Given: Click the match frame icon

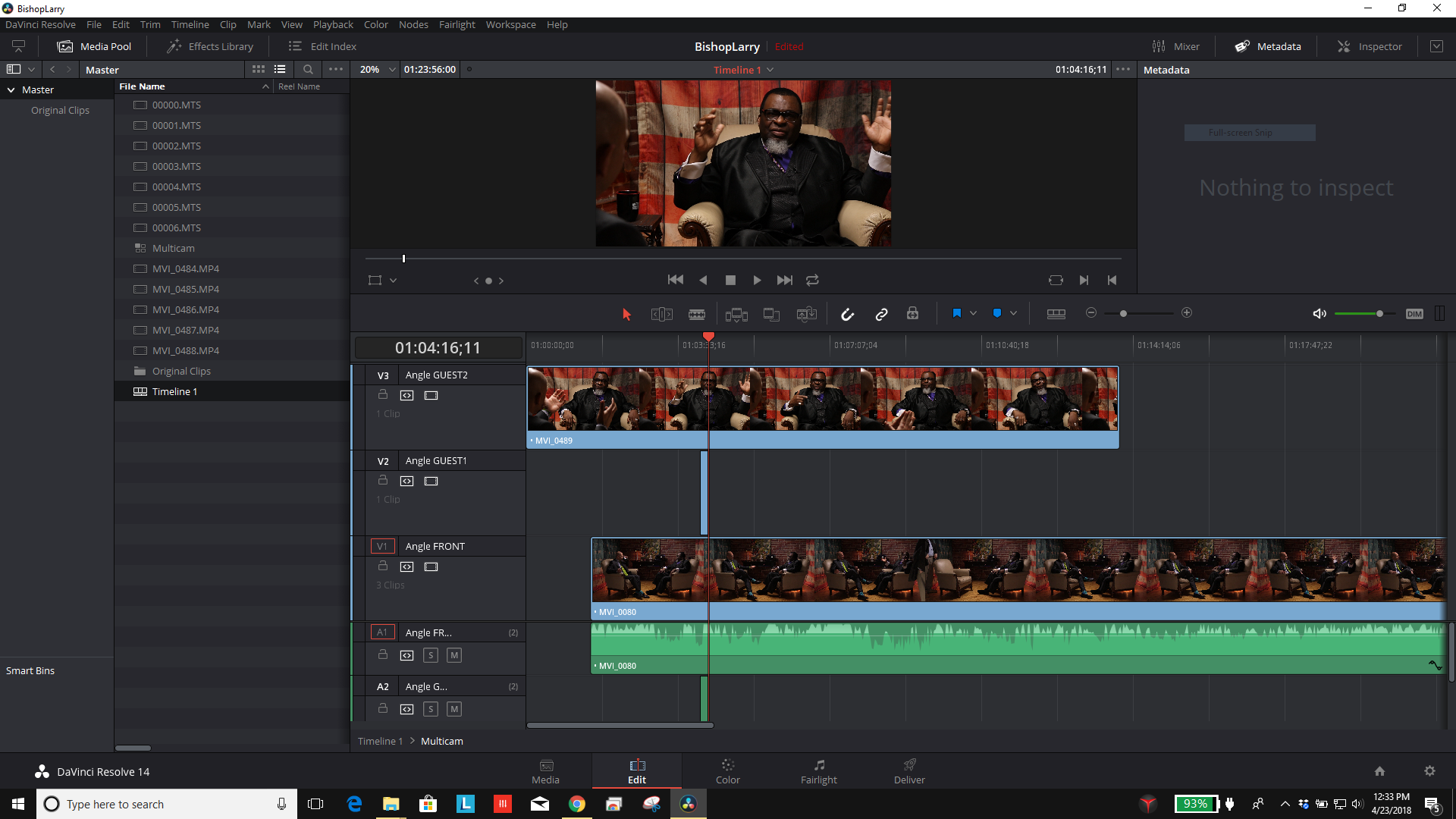Looking at the screenshot, I should [x=1056, y=280].
